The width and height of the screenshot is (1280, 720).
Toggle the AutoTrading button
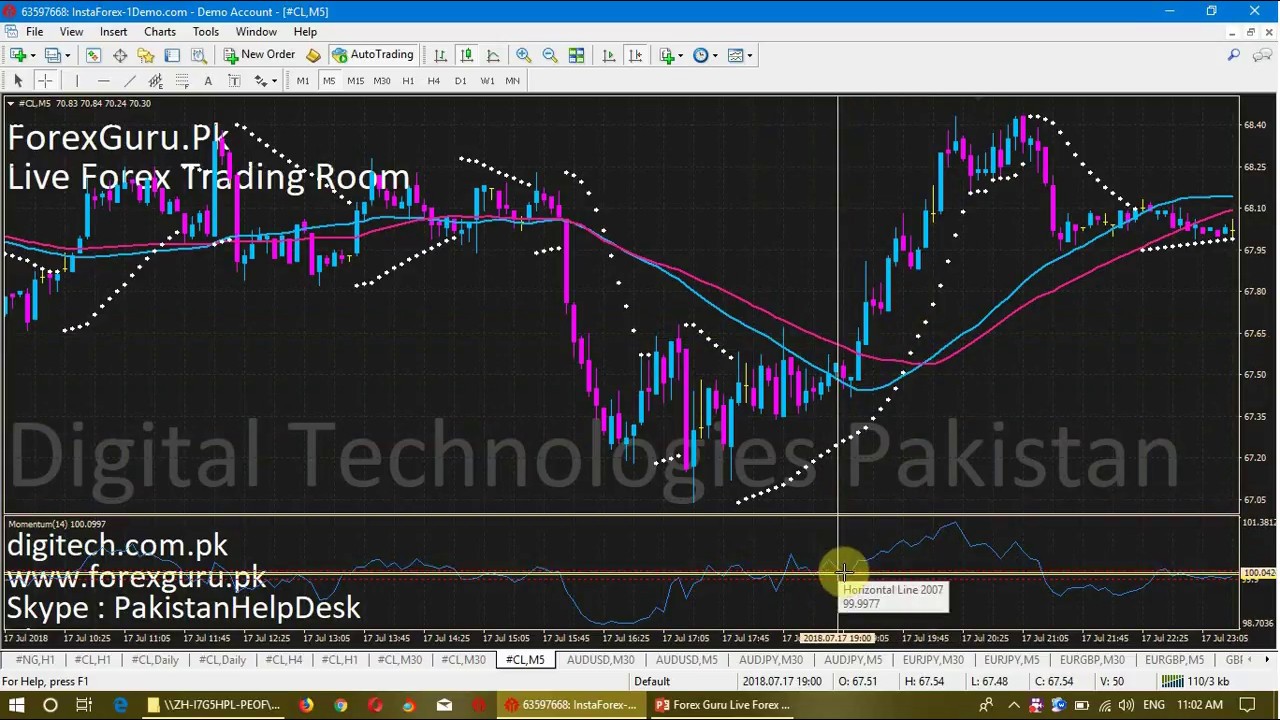372,55
